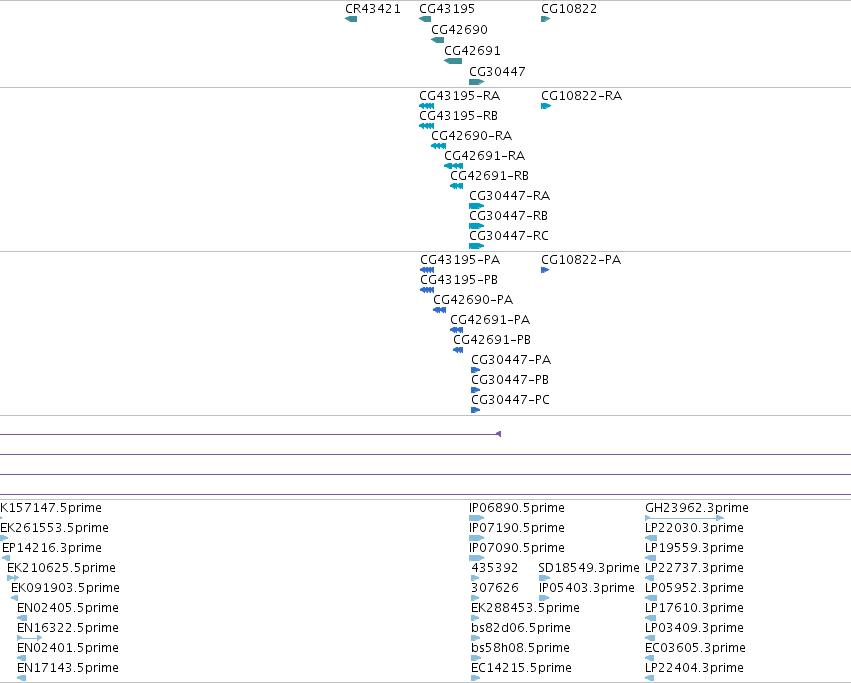Click the IP05403.3prime EST label
This screenshot has width=851, height=683.
click(587, 588)
